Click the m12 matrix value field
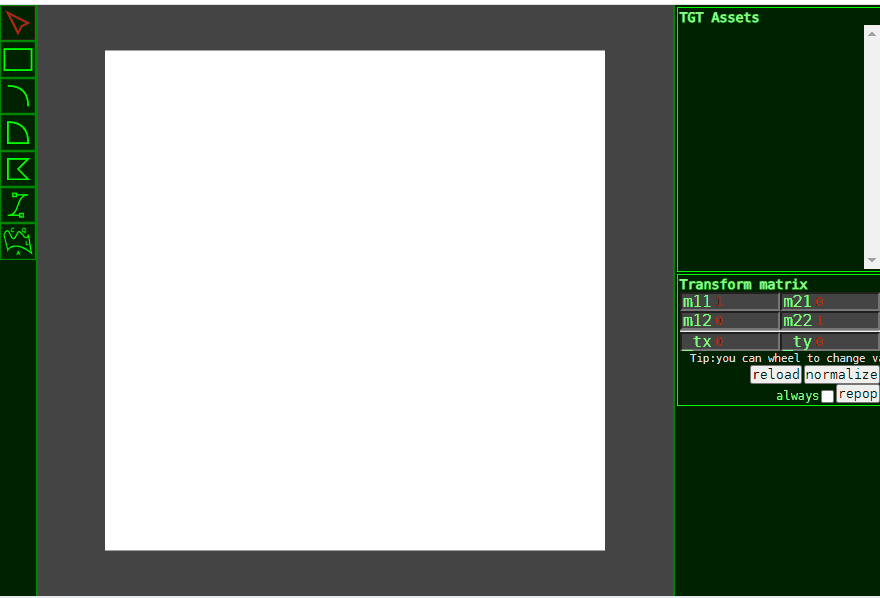 730,321
